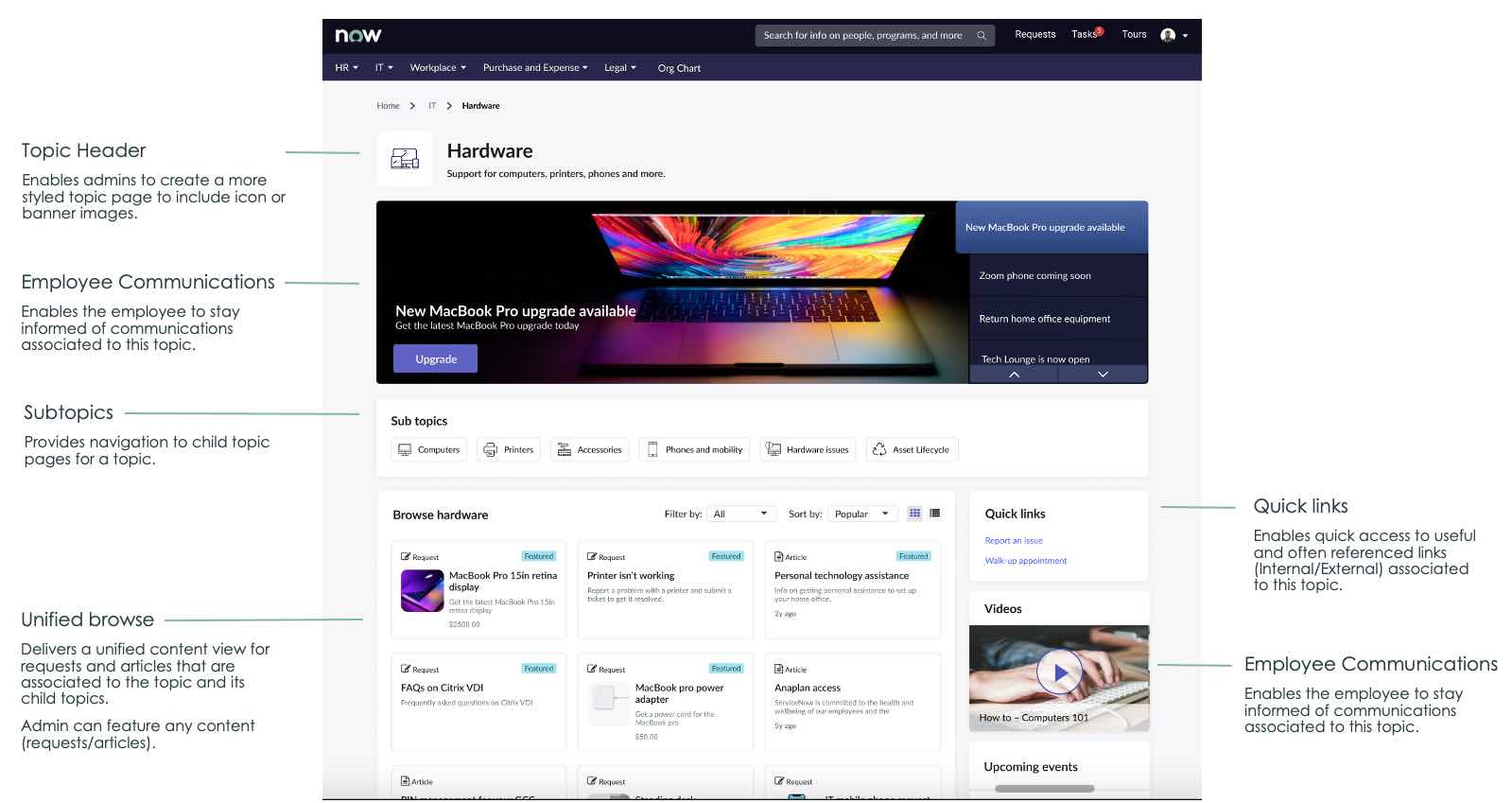Click the Hardware topic header icon
Image resolution: width=1512 pixels, height=803 pixels.
coord(405,159)
